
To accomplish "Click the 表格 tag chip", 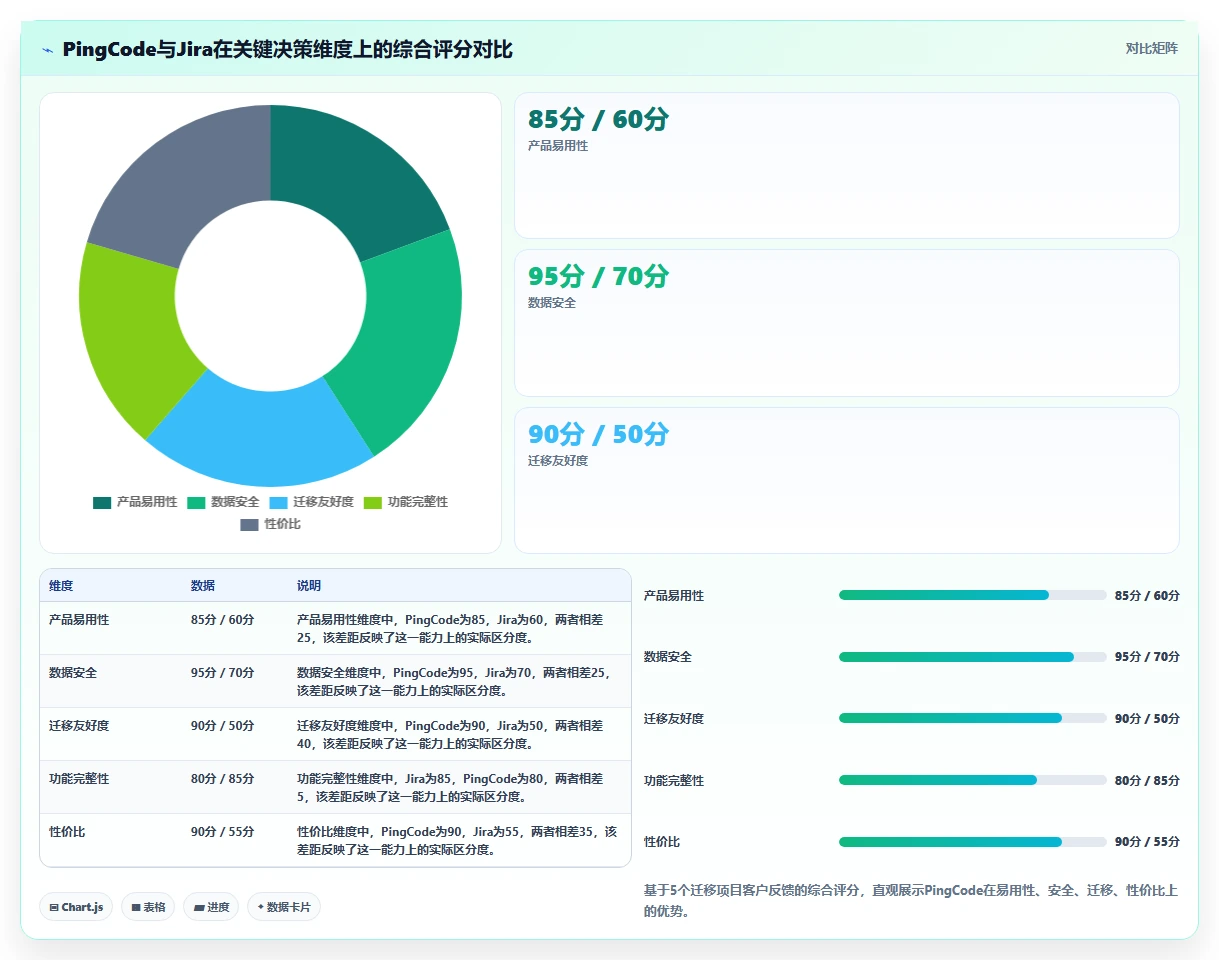I will pos(148,907).
